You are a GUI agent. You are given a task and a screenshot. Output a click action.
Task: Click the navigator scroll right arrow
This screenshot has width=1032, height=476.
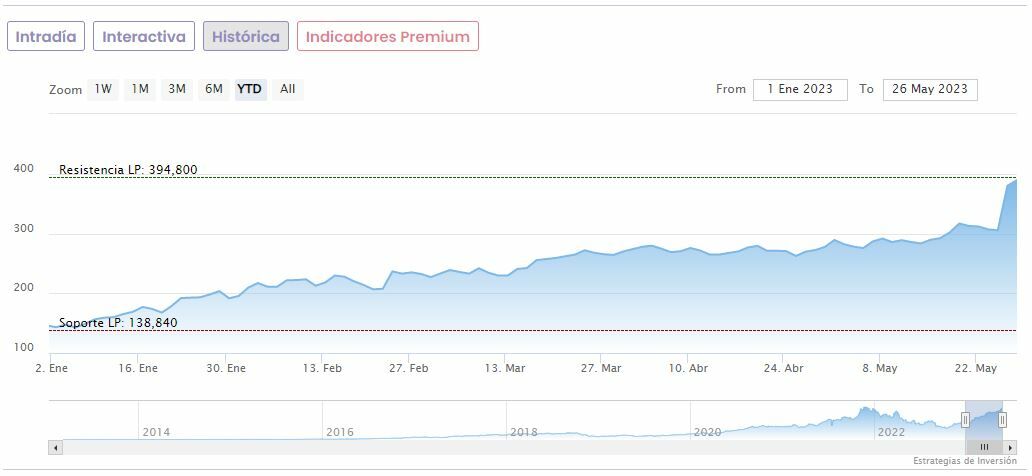1011,447
